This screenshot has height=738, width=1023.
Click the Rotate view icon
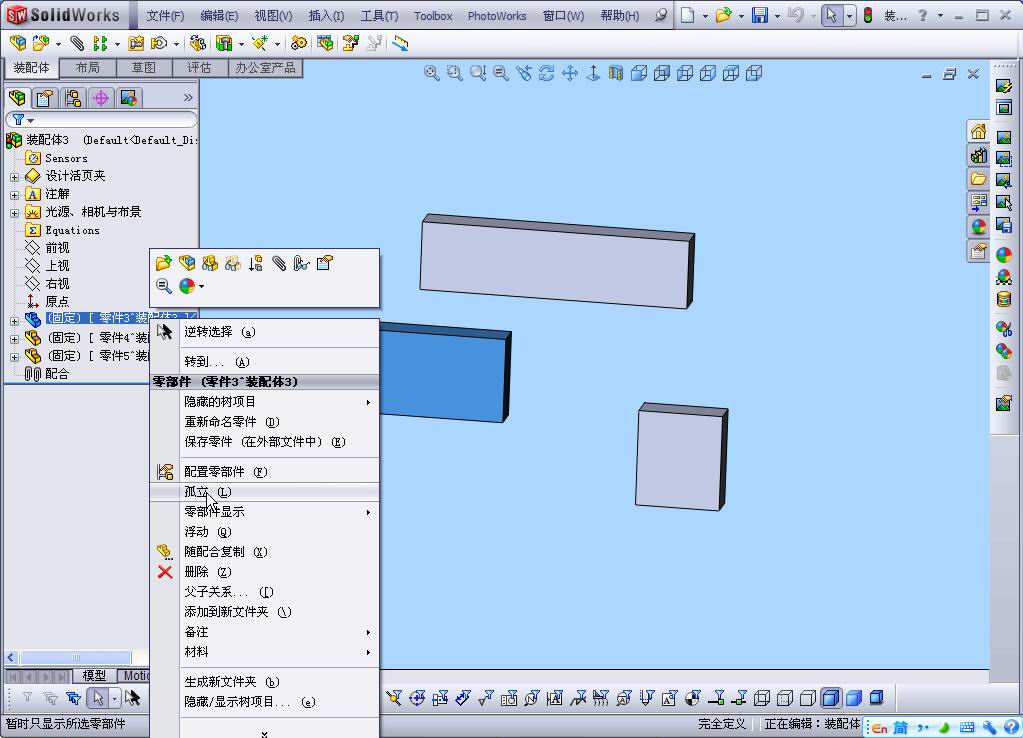(x=547, y=73)
